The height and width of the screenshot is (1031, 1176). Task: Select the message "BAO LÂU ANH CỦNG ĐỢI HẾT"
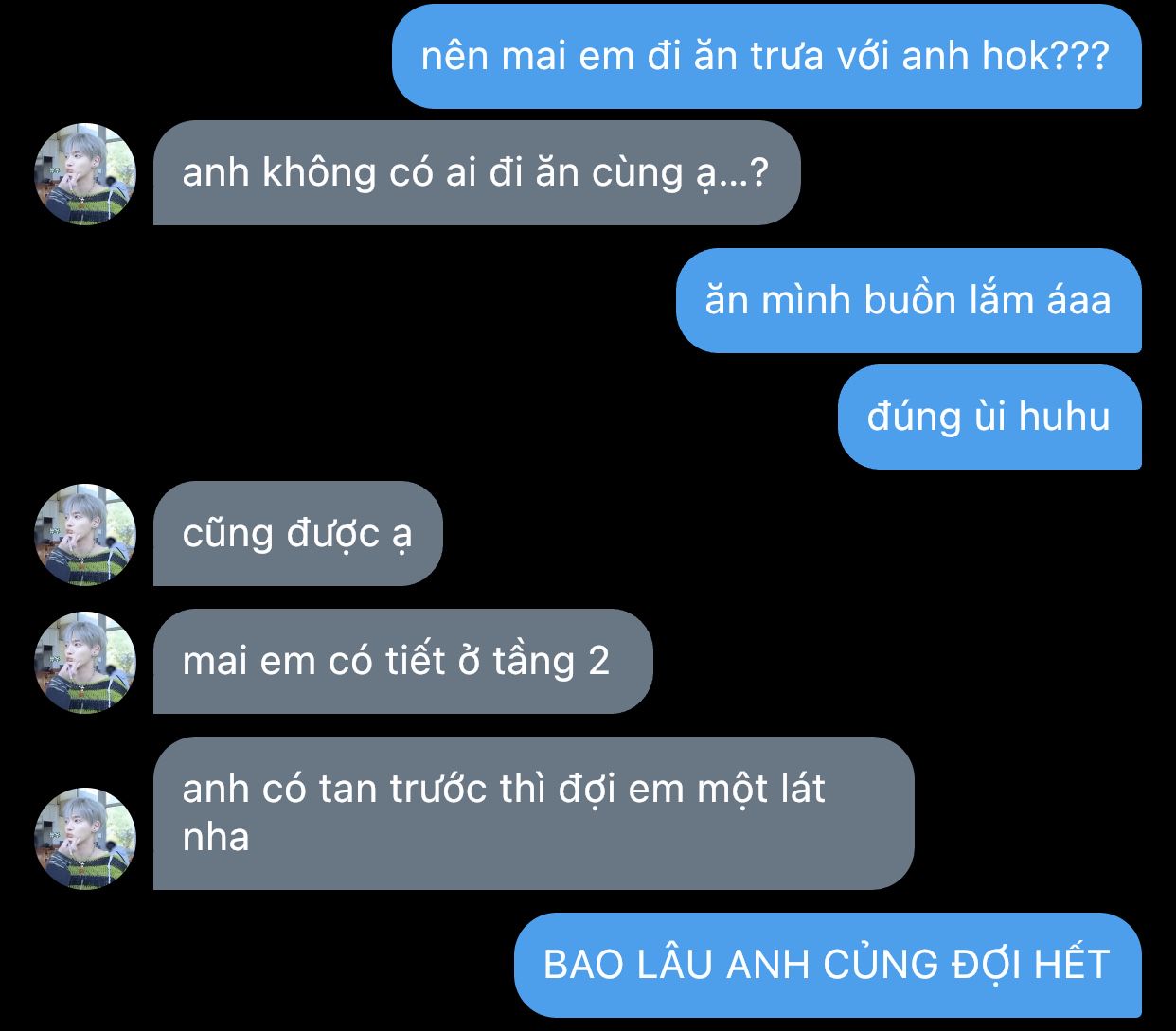tap(828, 966)
